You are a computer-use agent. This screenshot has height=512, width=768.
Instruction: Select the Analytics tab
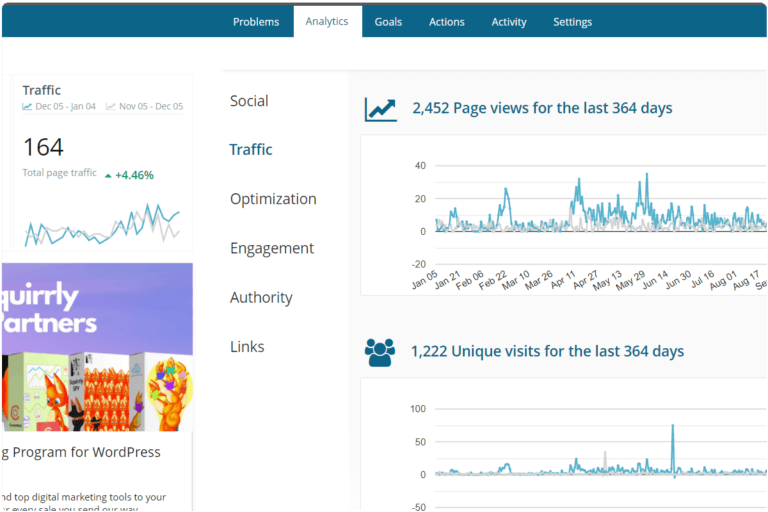point(327,21)
